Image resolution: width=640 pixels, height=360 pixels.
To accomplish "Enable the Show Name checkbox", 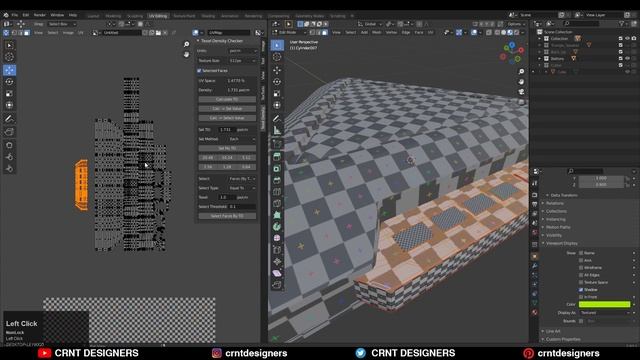I will (x=581, y=253).
